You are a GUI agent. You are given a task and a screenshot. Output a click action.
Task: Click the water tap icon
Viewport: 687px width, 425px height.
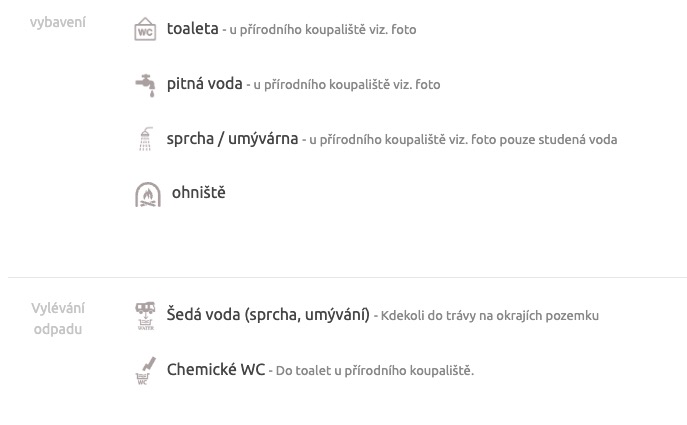(145, 85)
